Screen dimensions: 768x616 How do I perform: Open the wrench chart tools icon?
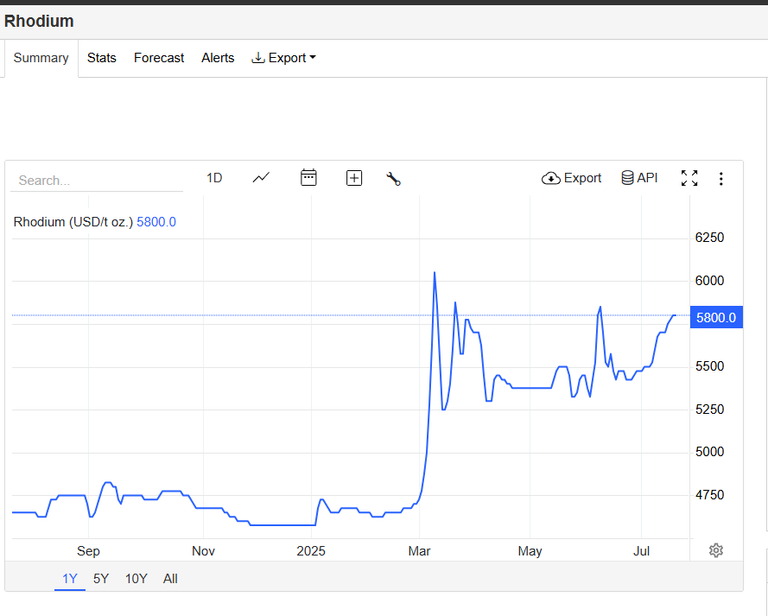click(393, 178)
